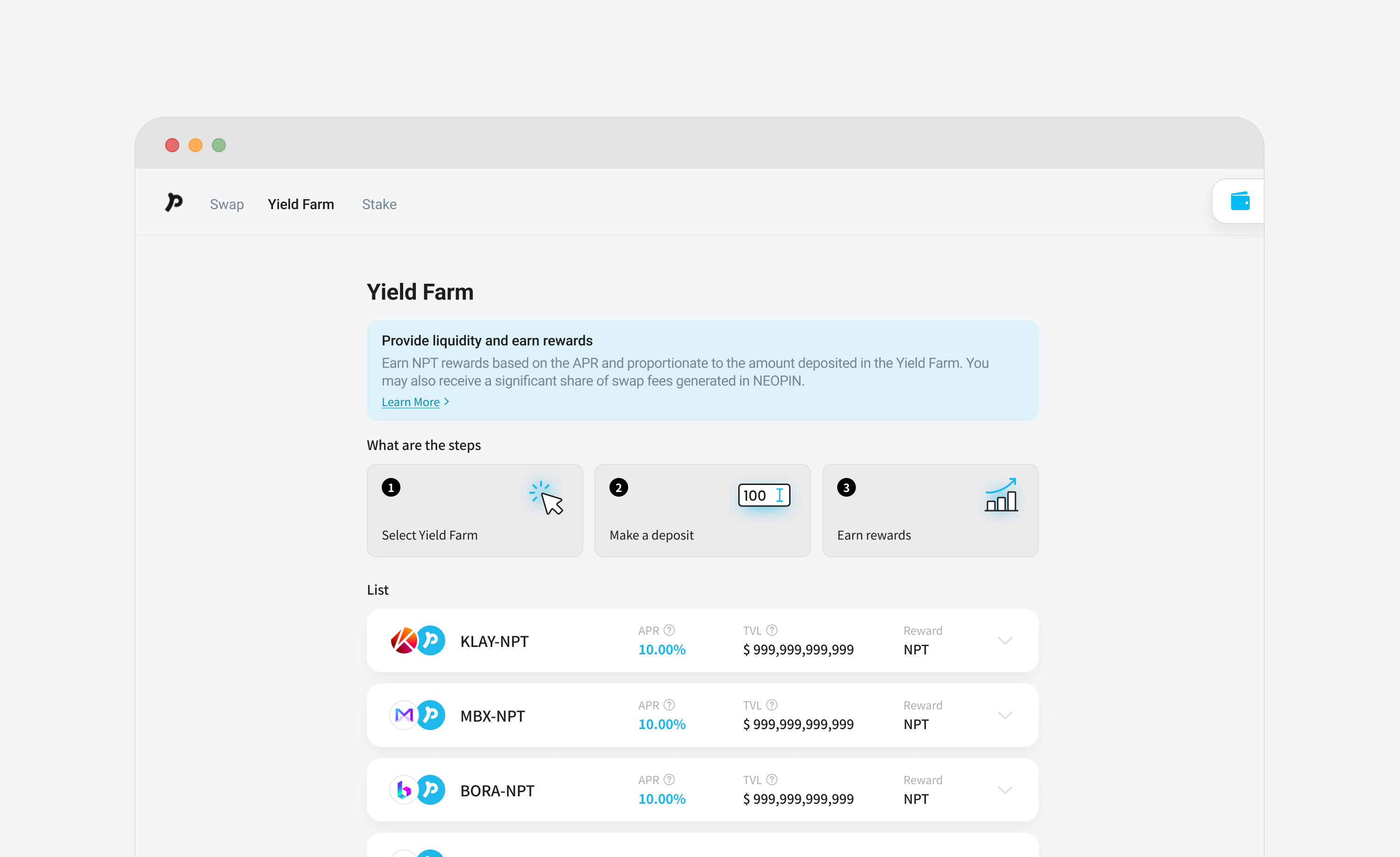Expand the KLAY-NPT farm row

[x=1005, y=640]
